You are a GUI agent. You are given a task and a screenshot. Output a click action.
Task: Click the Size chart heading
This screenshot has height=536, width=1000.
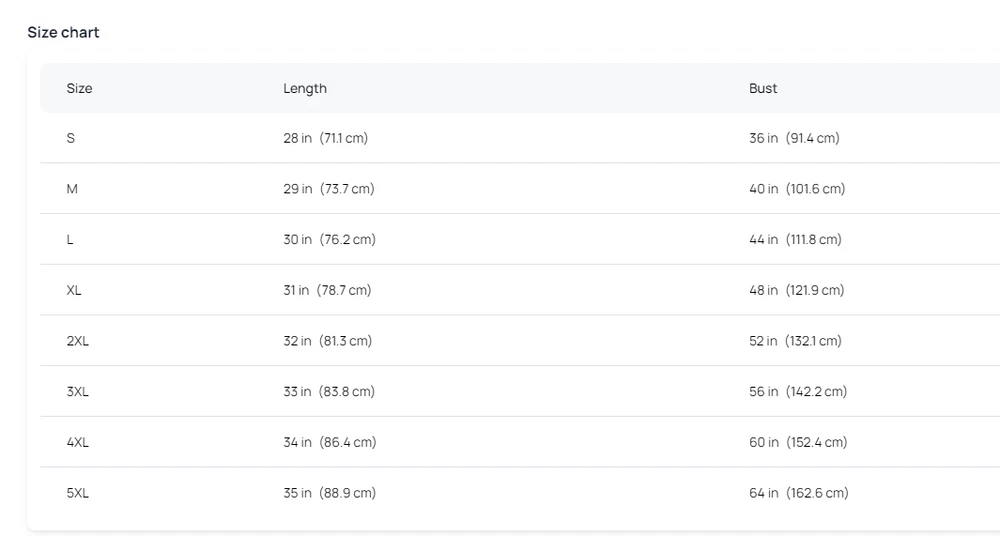pos(63,32)
